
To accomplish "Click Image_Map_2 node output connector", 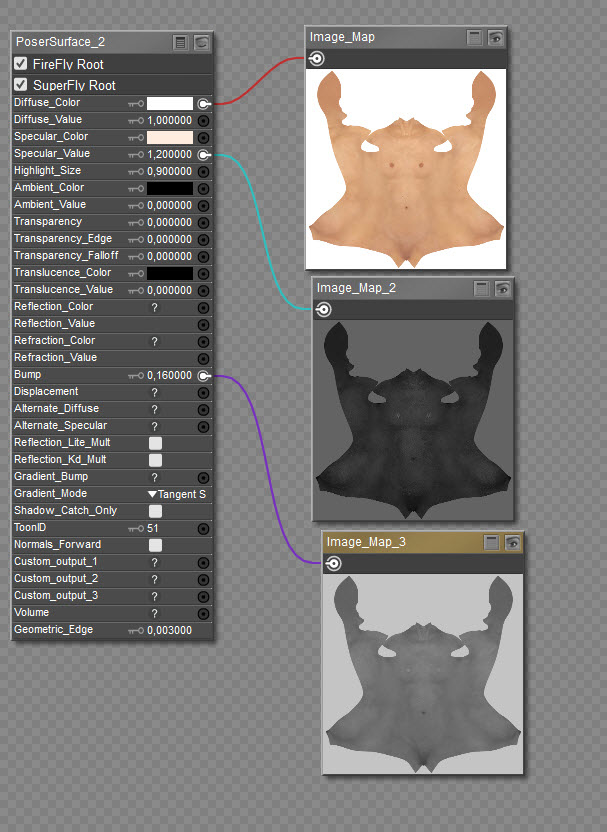I will 324,309.
